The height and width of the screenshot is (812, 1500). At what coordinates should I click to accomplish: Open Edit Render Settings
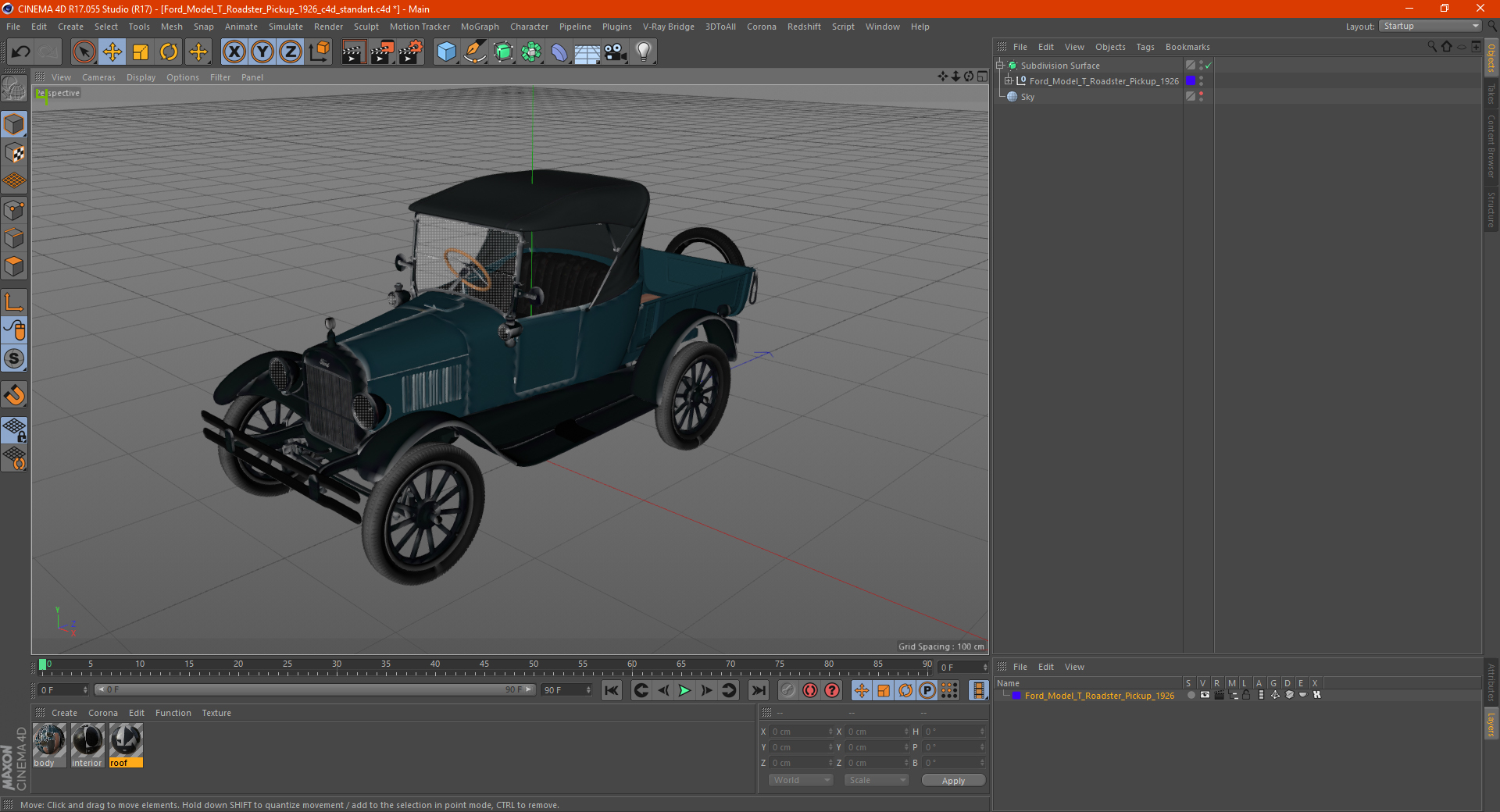(x=410, y=52)
